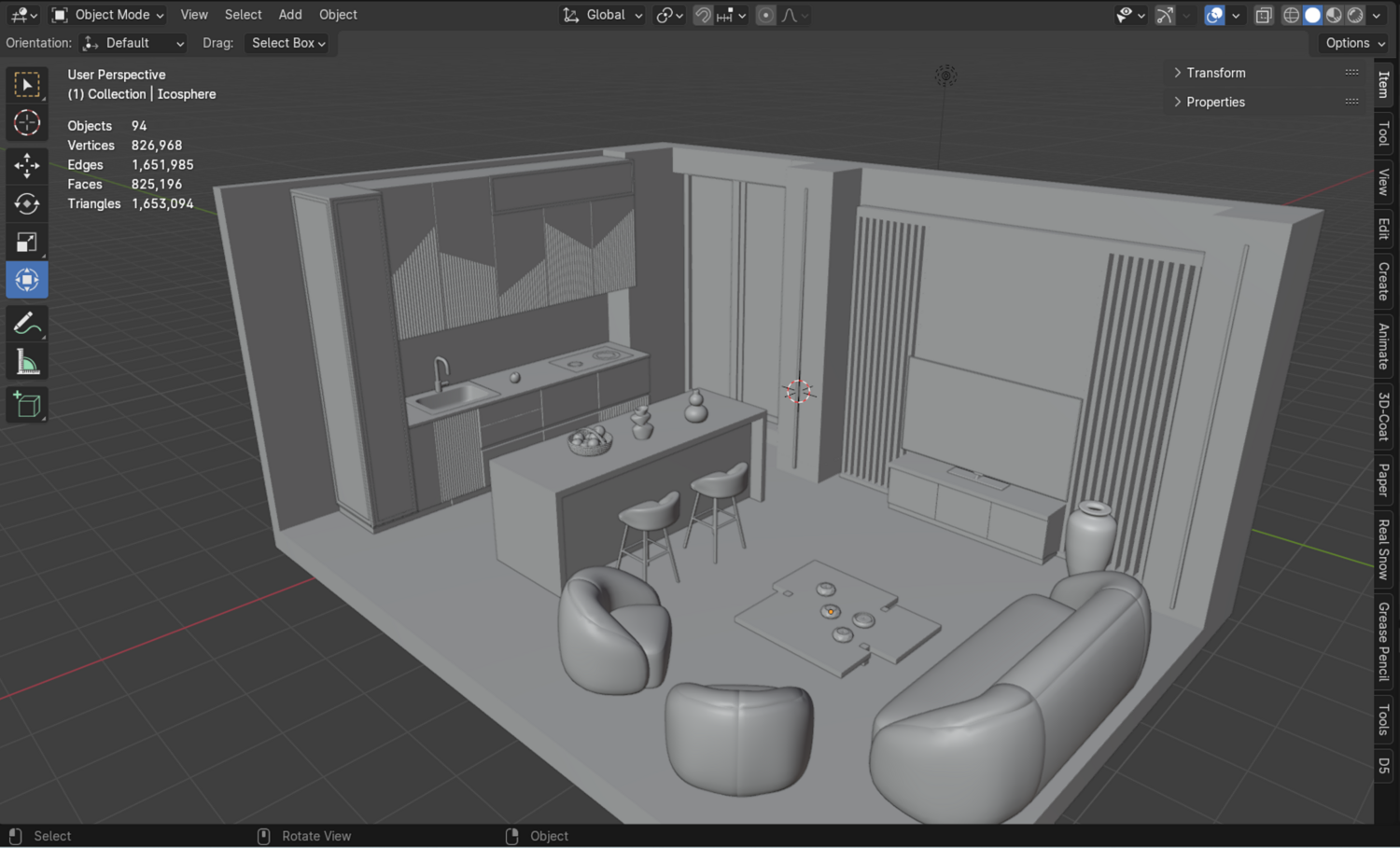Open the View menu in the header
The height and width of the screenshot is (848, 1400).
pos(194,15)
